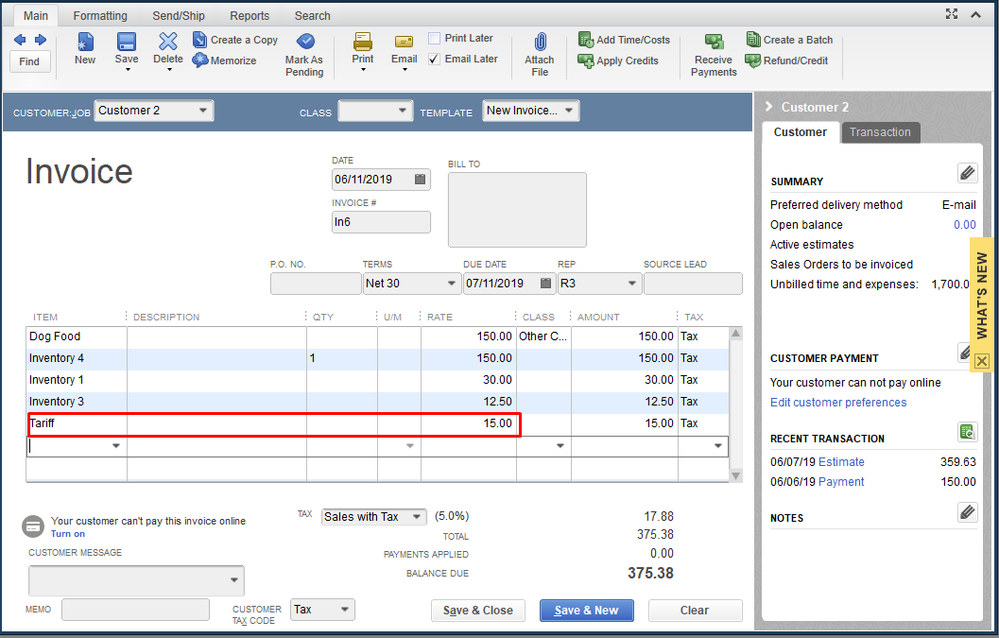Open calendar picker next to invoice date
This screenshot has width=999, height=638.
pyautogui.click(x=420, y=180)
